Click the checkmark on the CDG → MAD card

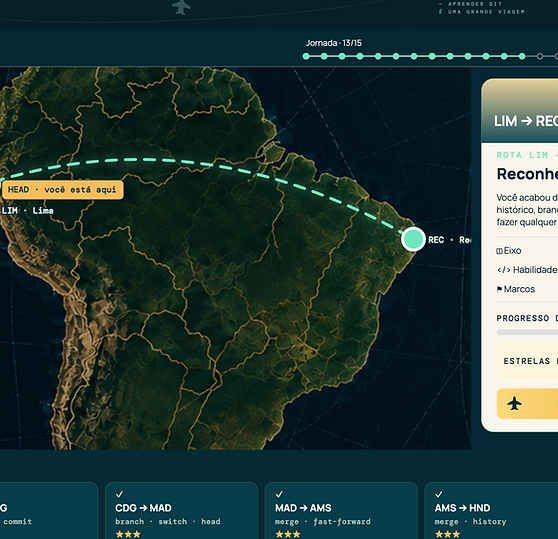[x=120, y=494]
